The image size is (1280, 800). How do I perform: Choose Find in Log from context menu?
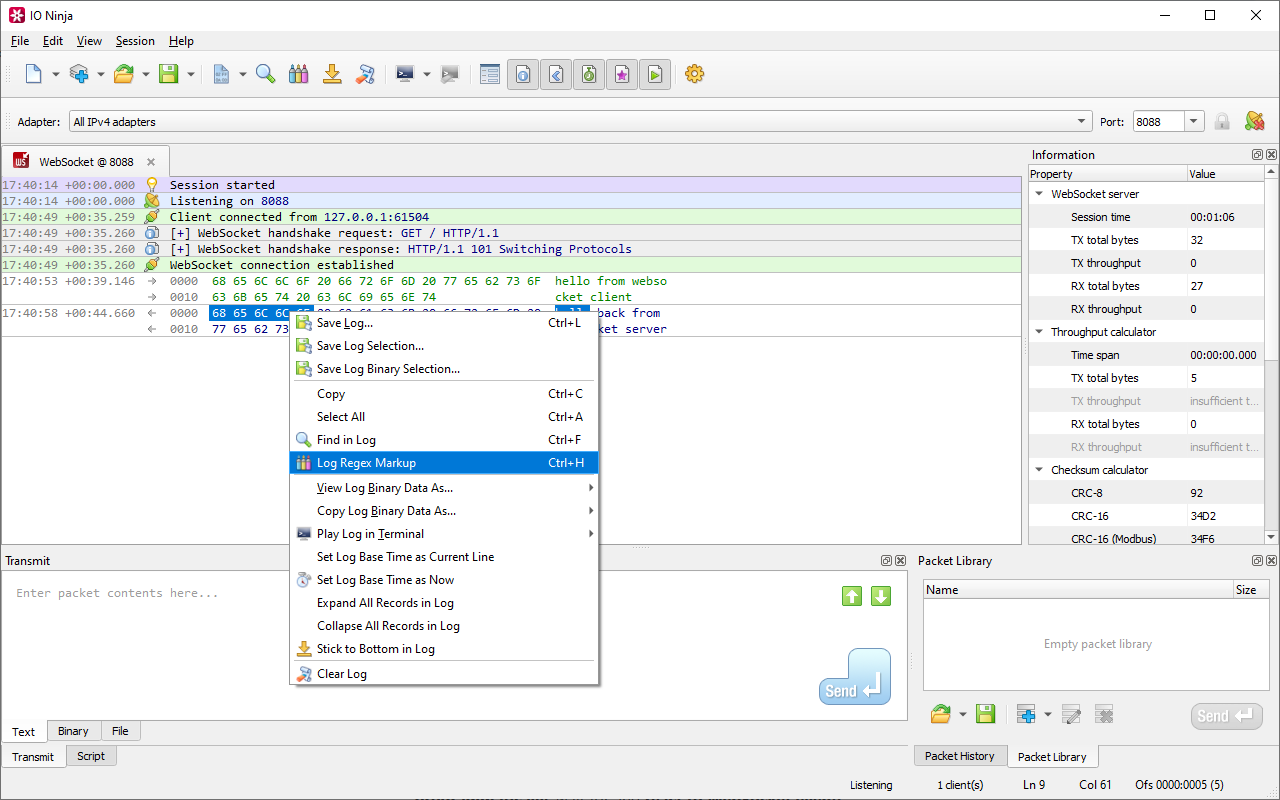pos(444,440)
